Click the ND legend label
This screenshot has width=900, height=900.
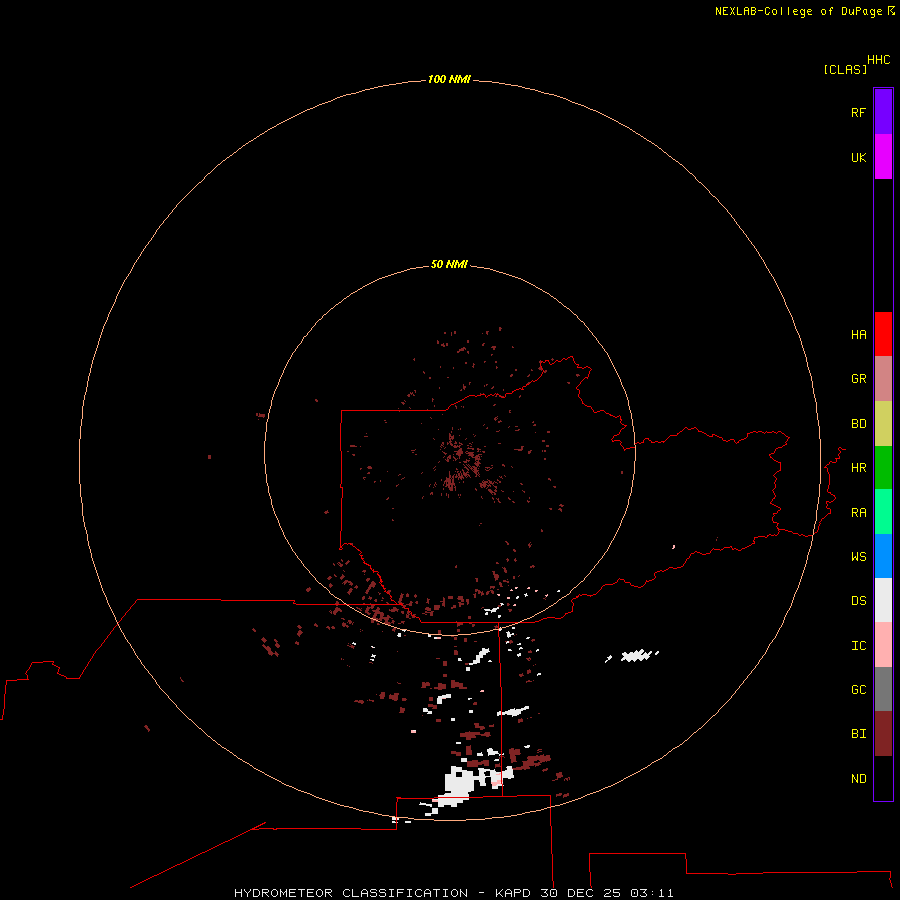tap(858, 779)
